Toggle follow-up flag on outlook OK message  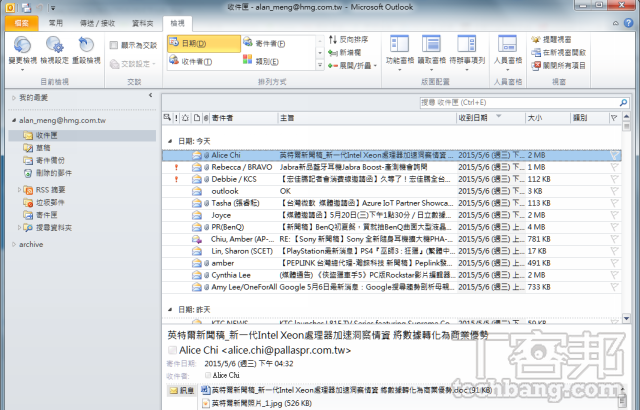click(x=614, y=191)
